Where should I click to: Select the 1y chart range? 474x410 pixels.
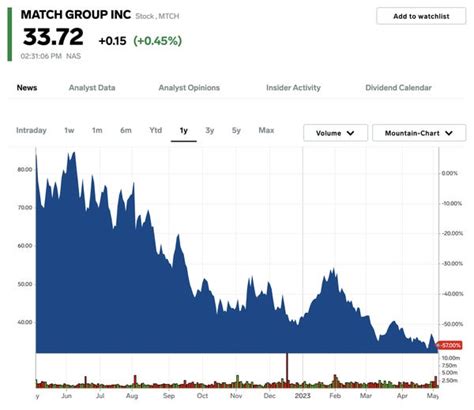click(x=184, y=130)
